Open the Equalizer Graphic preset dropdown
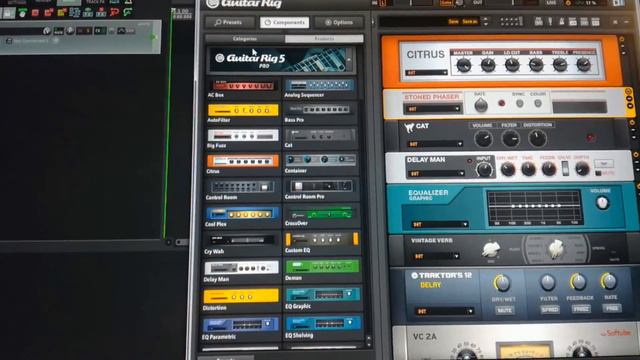 [x=440, y=224]
